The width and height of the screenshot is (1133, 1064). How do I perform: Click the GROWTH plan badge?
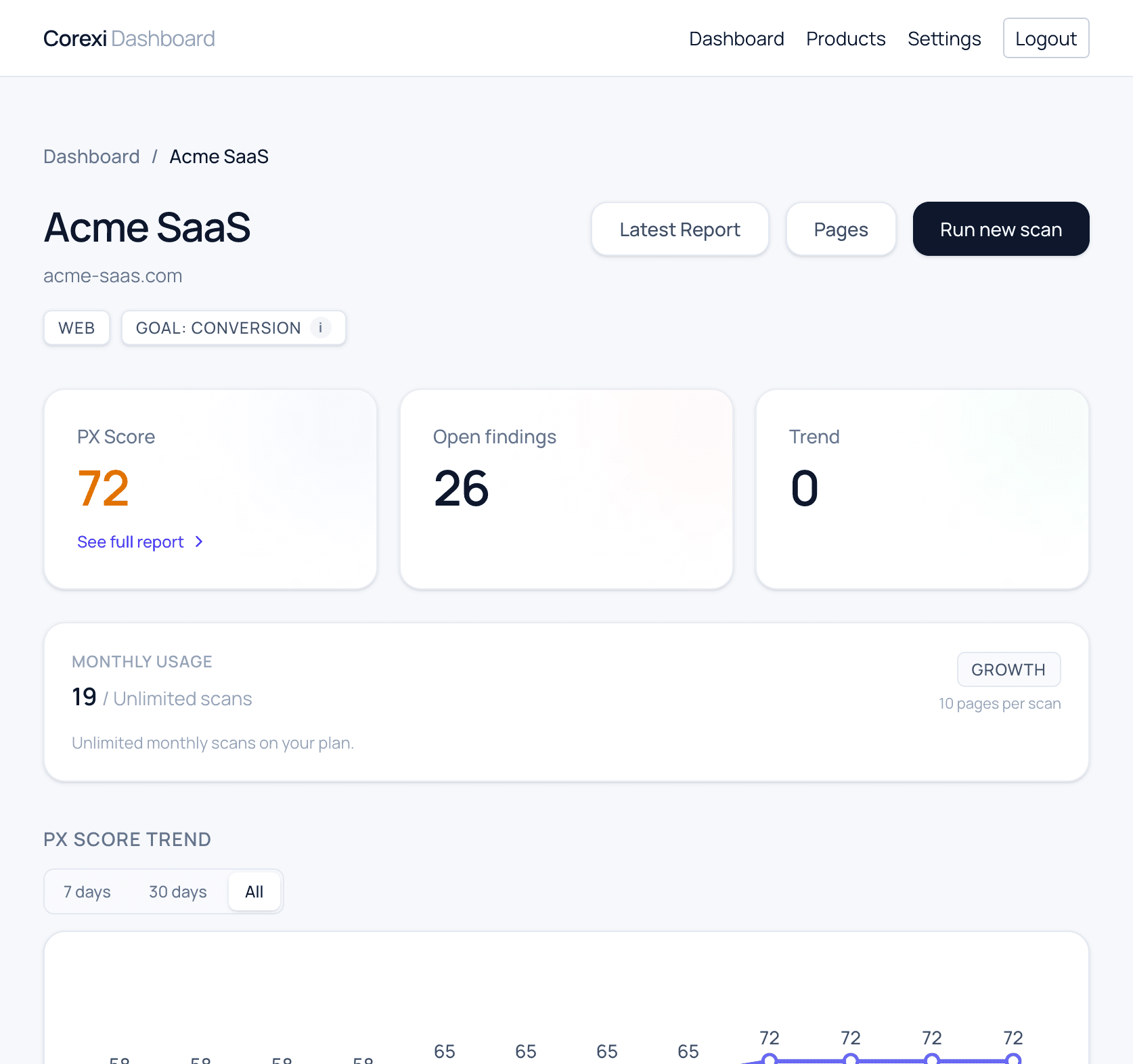(1008, 669)
